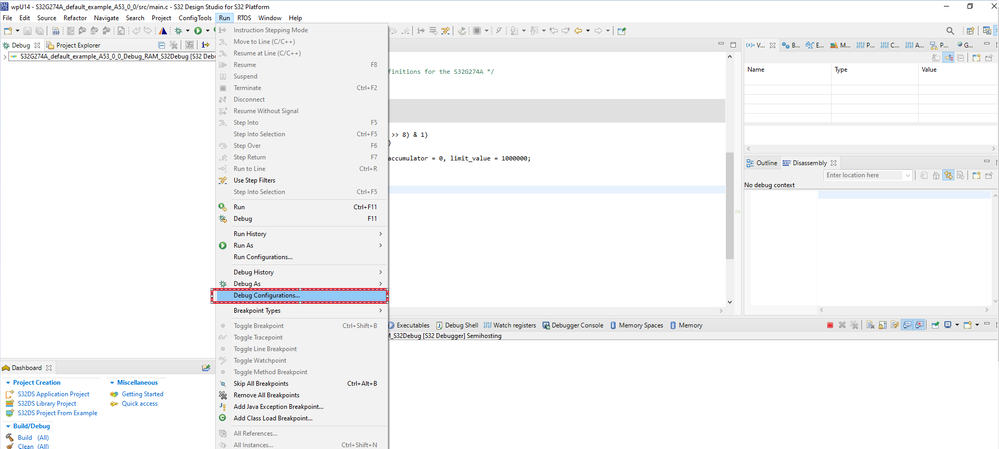Image resolution: width=999 pixels, height=449 pixels.
Task: Toggle Show Type Names in Variables view
Action: point(936,58)
